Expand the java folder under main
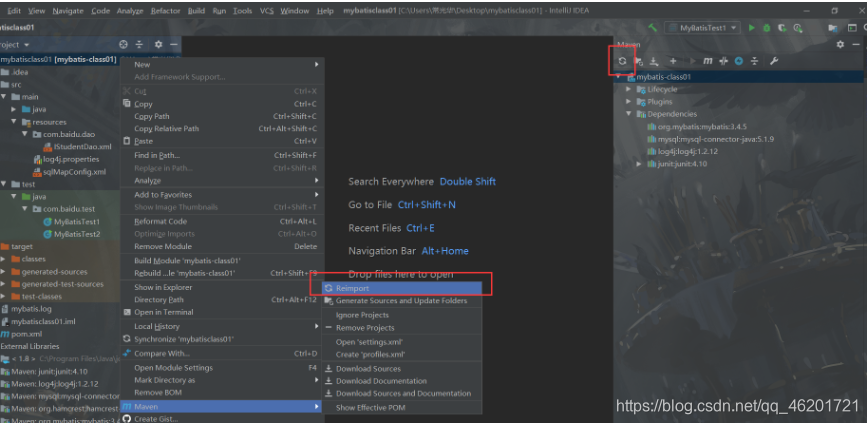The height and width of the screenshot is (425, 868). click(x=14, y=110)
